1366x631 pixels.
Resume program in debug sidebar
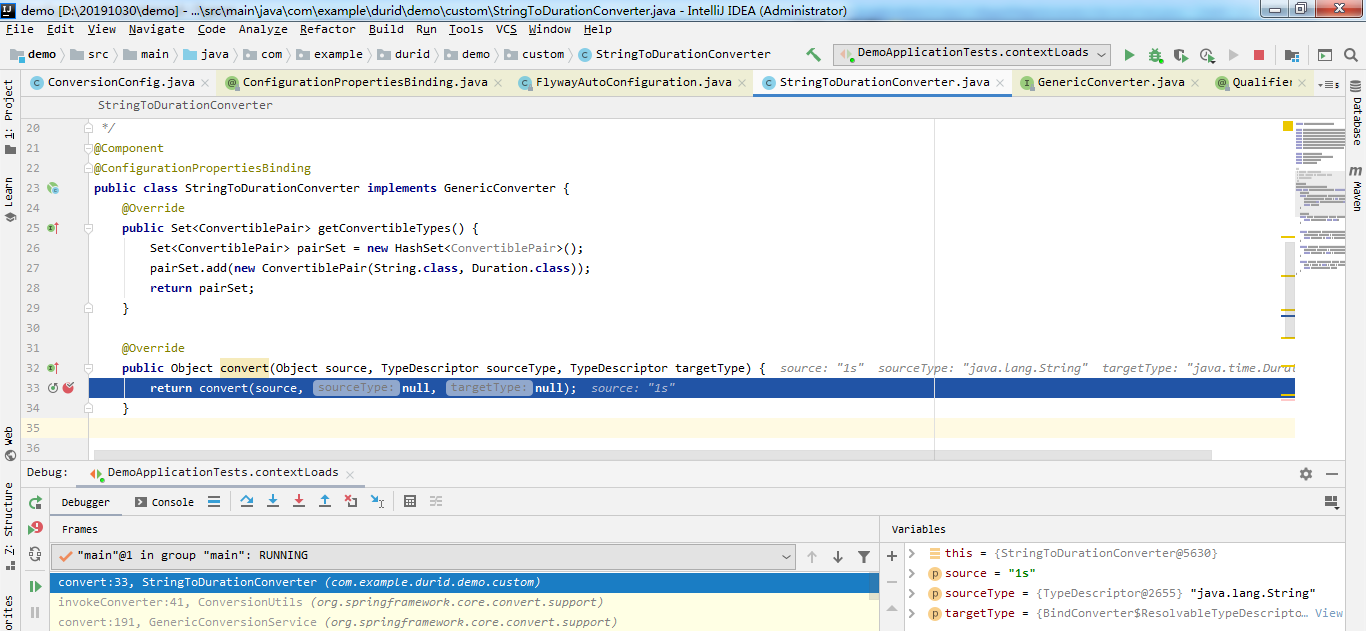[x=36, y=586]
